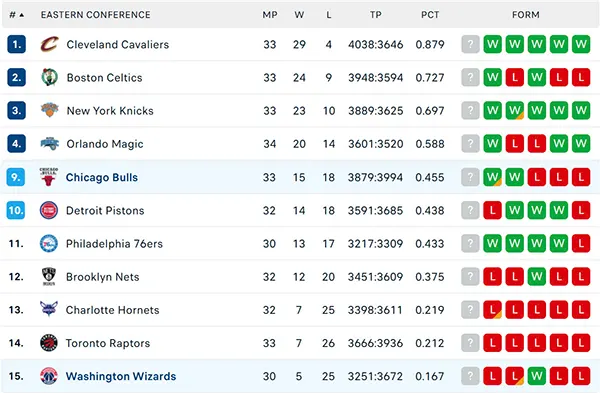Screen dimensions: 600x393
Task: Click Cleveland Cavaliers upcoming match question mark
Action: 470,44
